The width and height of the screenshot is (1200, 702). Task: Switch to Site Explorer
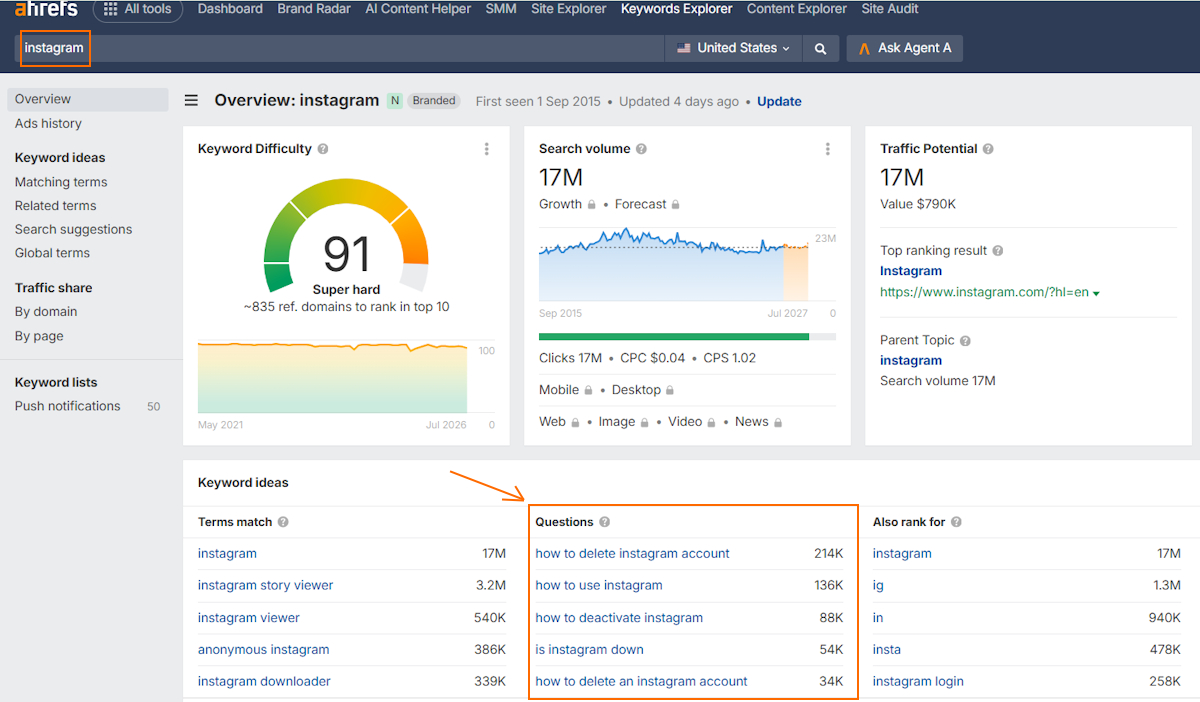click(568, 9)
